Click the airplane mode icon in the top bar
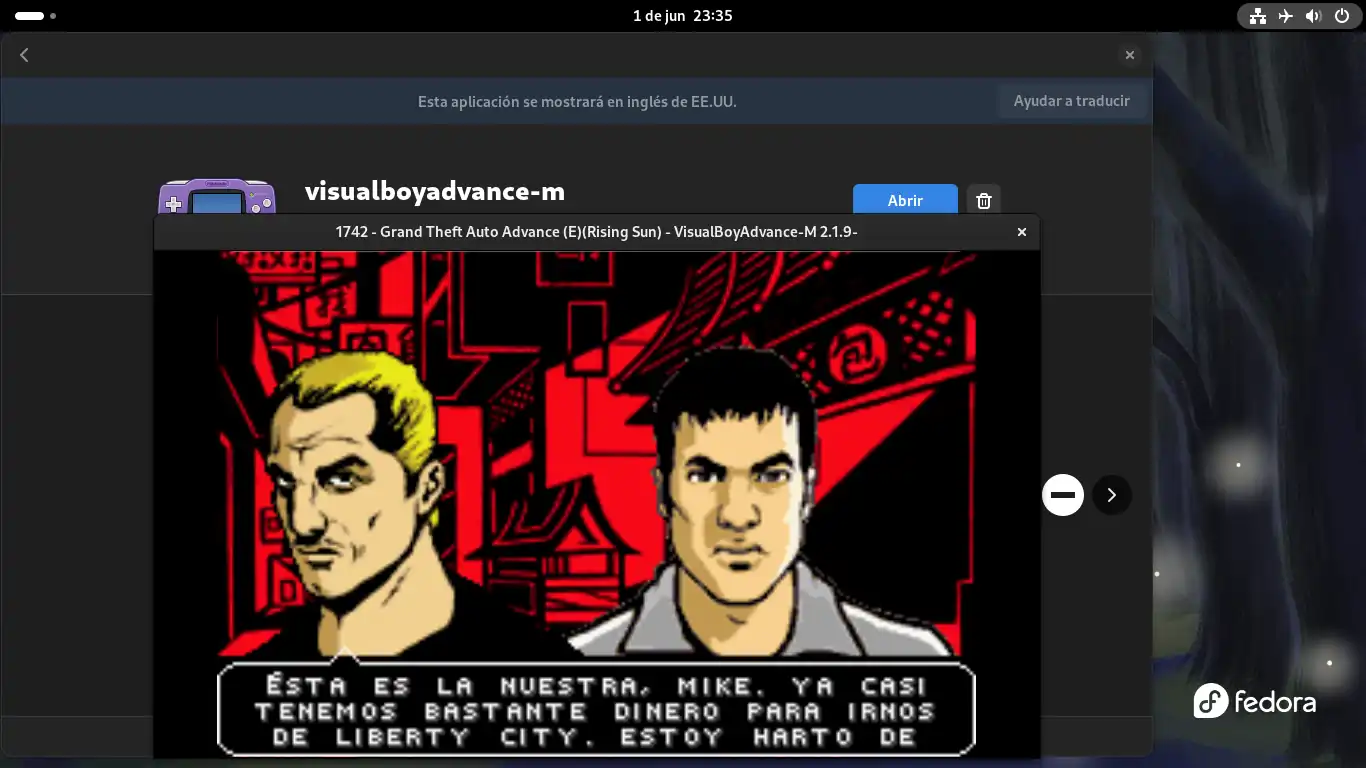Image resolution: width=1366 pixels, height=768 pixels. (1286, 16)
